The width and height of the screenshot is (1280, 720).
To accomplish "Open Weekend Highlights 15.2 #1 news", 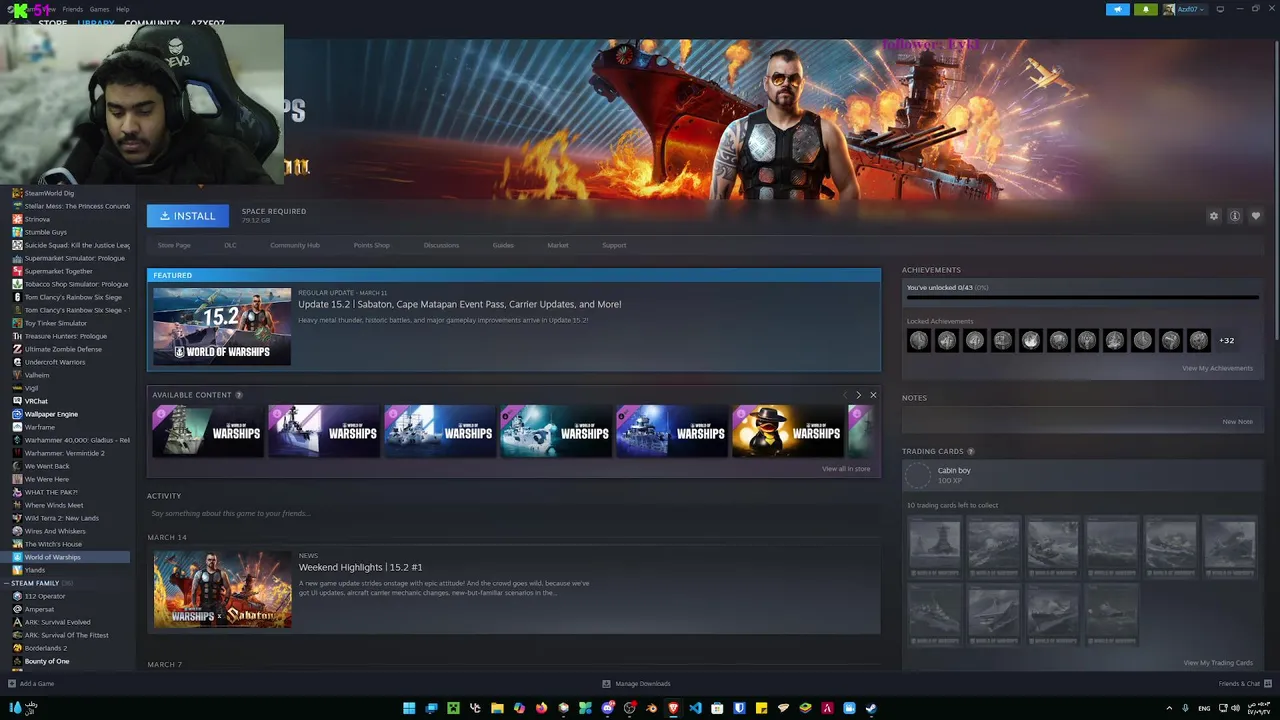I will point(361,567).
